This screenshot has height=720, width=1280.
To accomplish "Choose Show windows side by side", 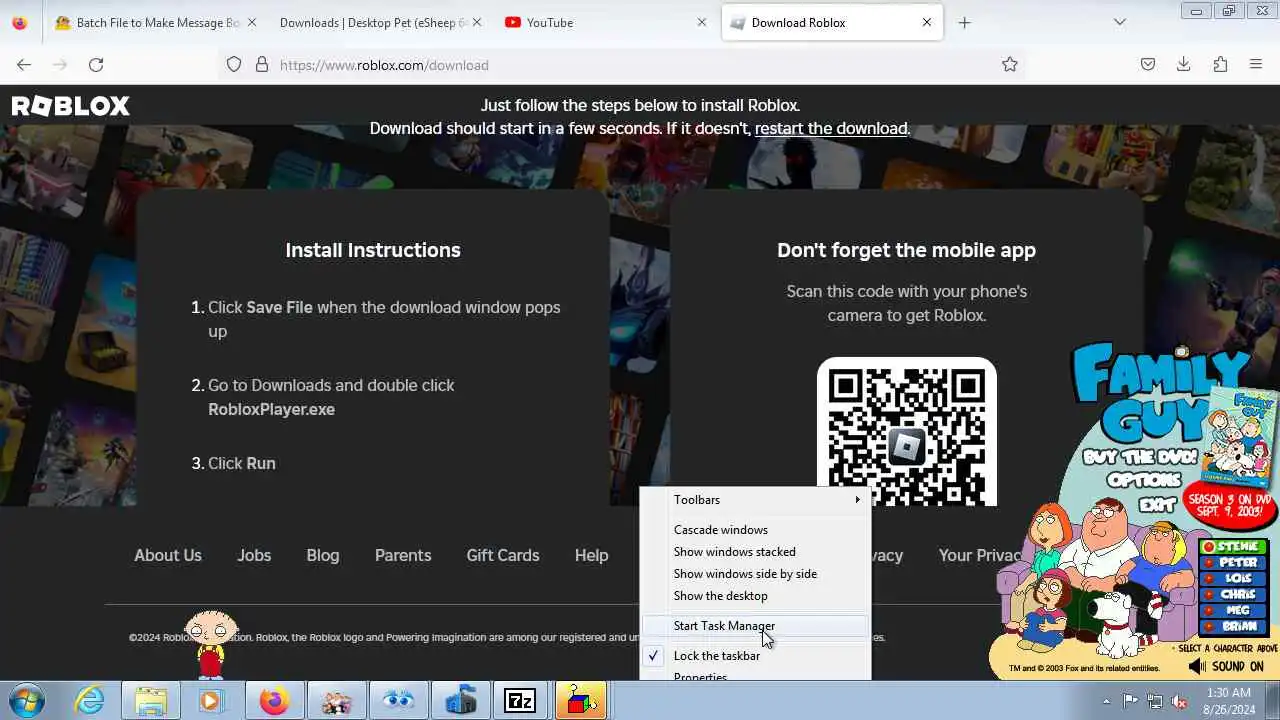I will coord(755,574).
